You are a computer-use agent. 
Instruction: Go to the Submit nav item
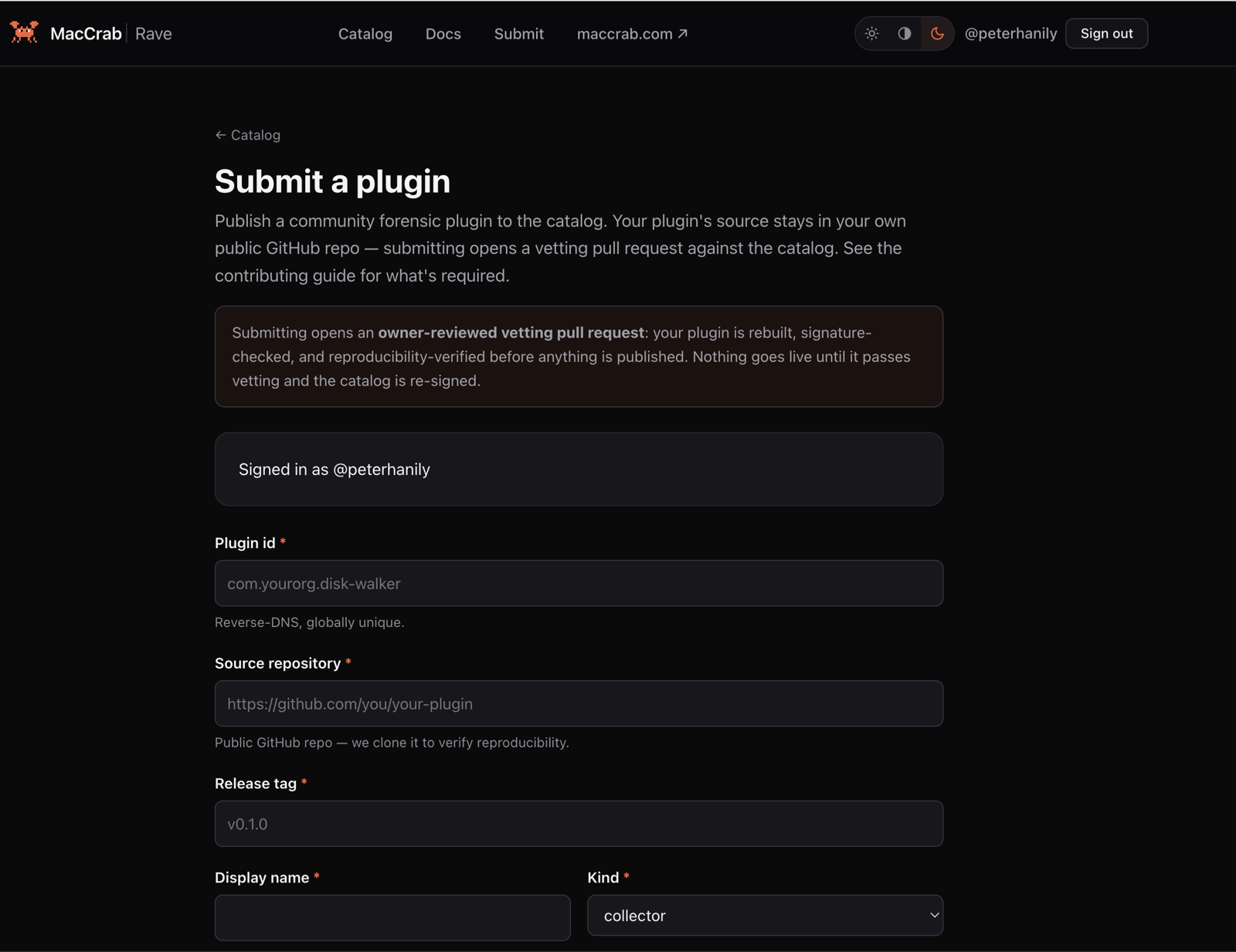[x=519, y=34]
